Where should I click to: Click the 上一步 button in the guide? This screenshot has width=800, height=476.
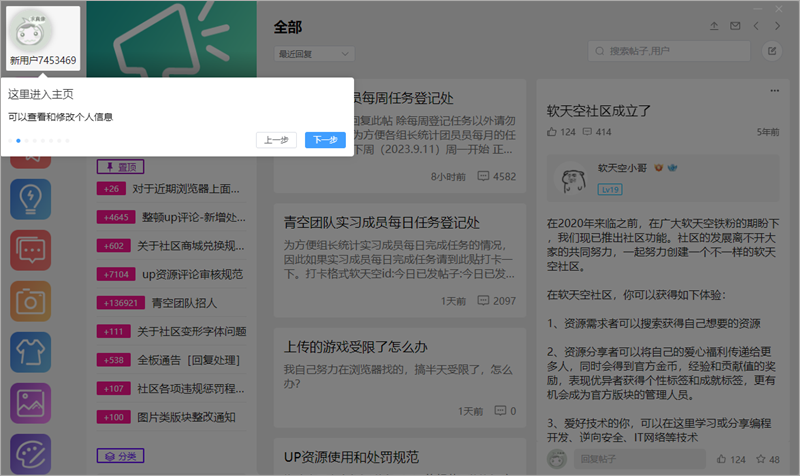276,140
